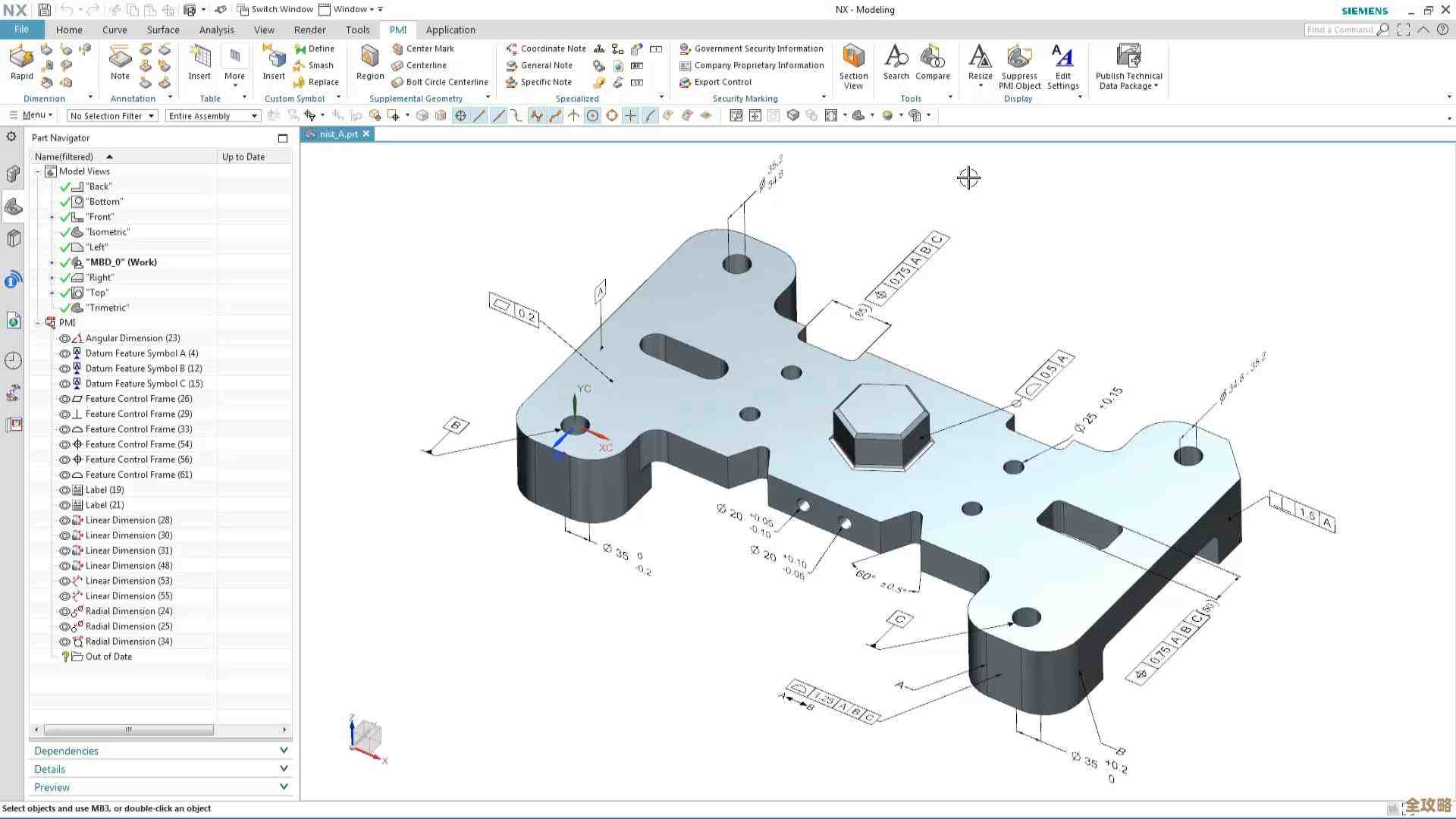Open the File menu
This screenshot has height=819, width=1456.
(21, 30)
